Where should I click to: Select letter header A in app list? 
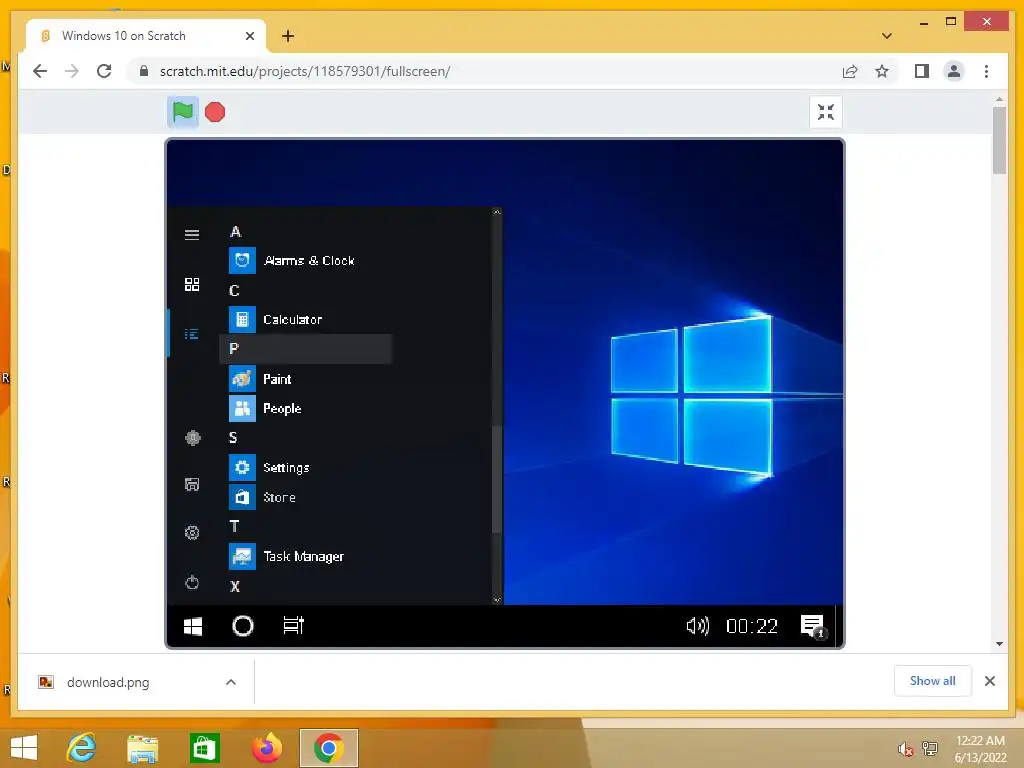point(235,232)
